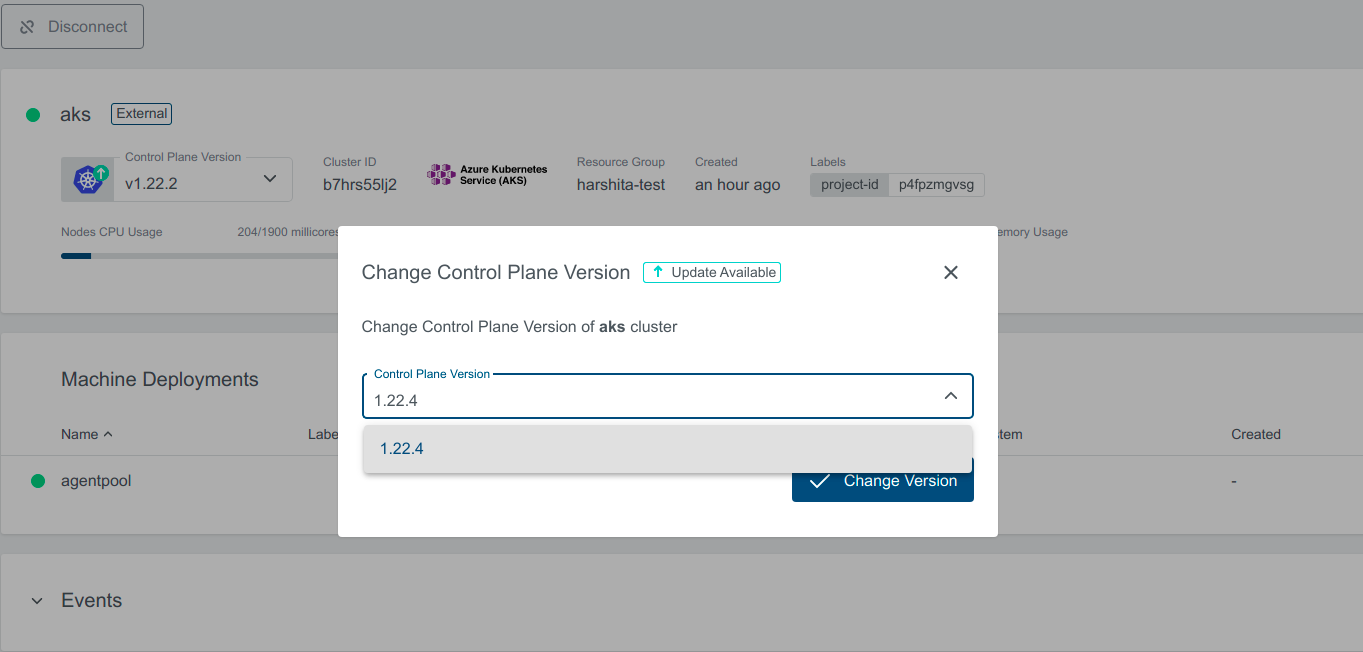
Task: Click the X to dismiss the dialog
Action: (950, 271)
